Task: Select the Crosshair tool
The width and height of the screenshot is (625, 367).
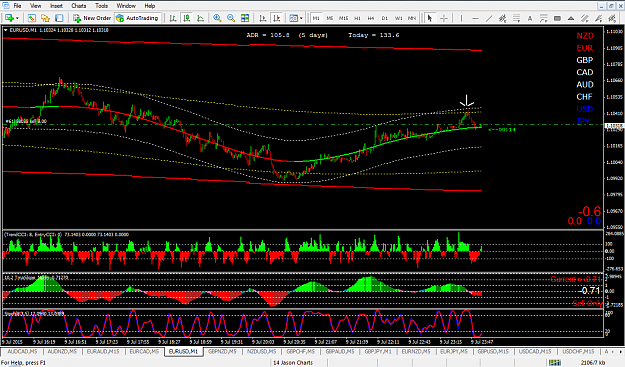Action: (x=443, y=18)
